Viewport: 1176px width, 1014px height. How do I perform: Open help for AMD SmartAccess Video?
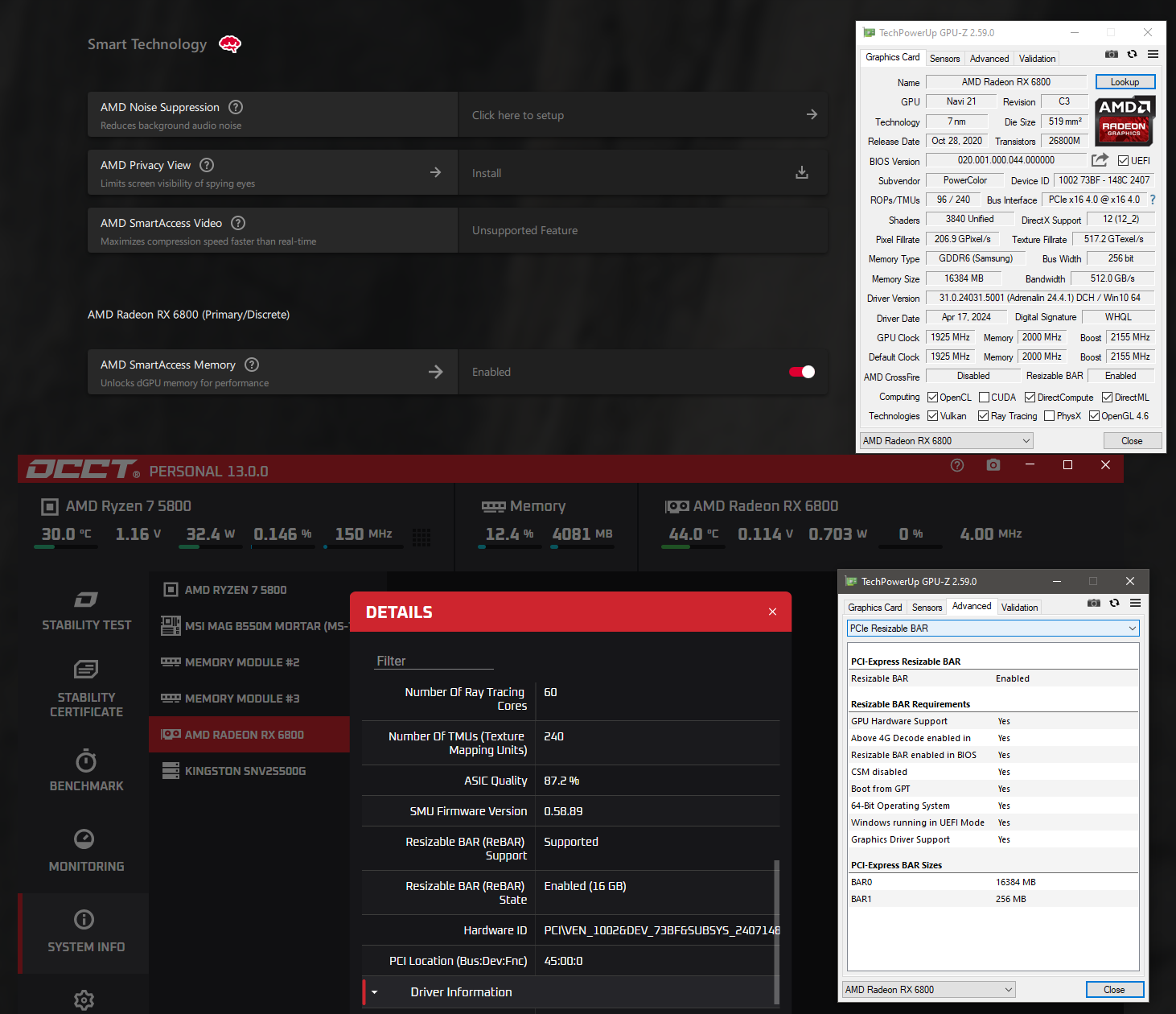coord(238,223)
